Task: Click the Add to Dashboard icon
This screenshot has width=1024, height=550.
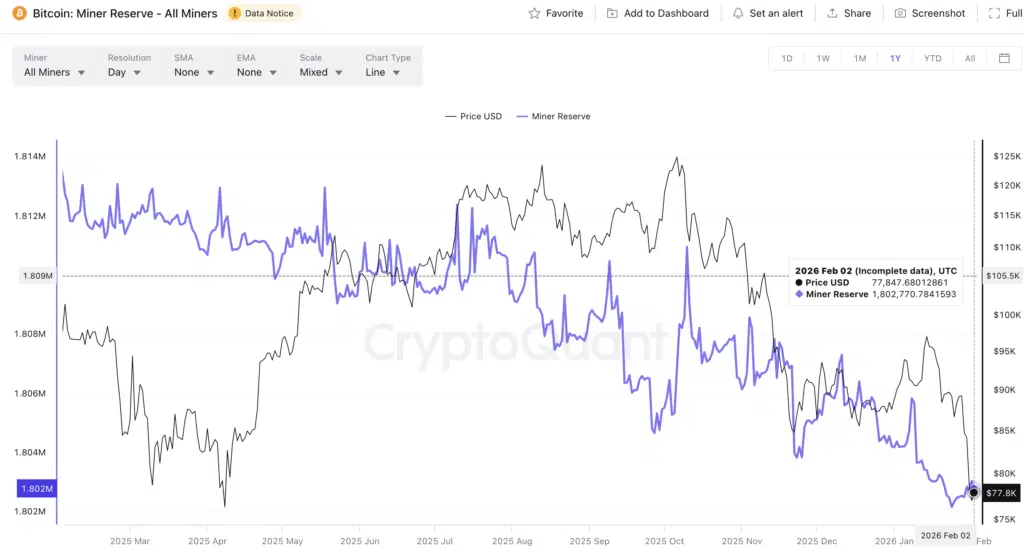Action: coord(612,14)
